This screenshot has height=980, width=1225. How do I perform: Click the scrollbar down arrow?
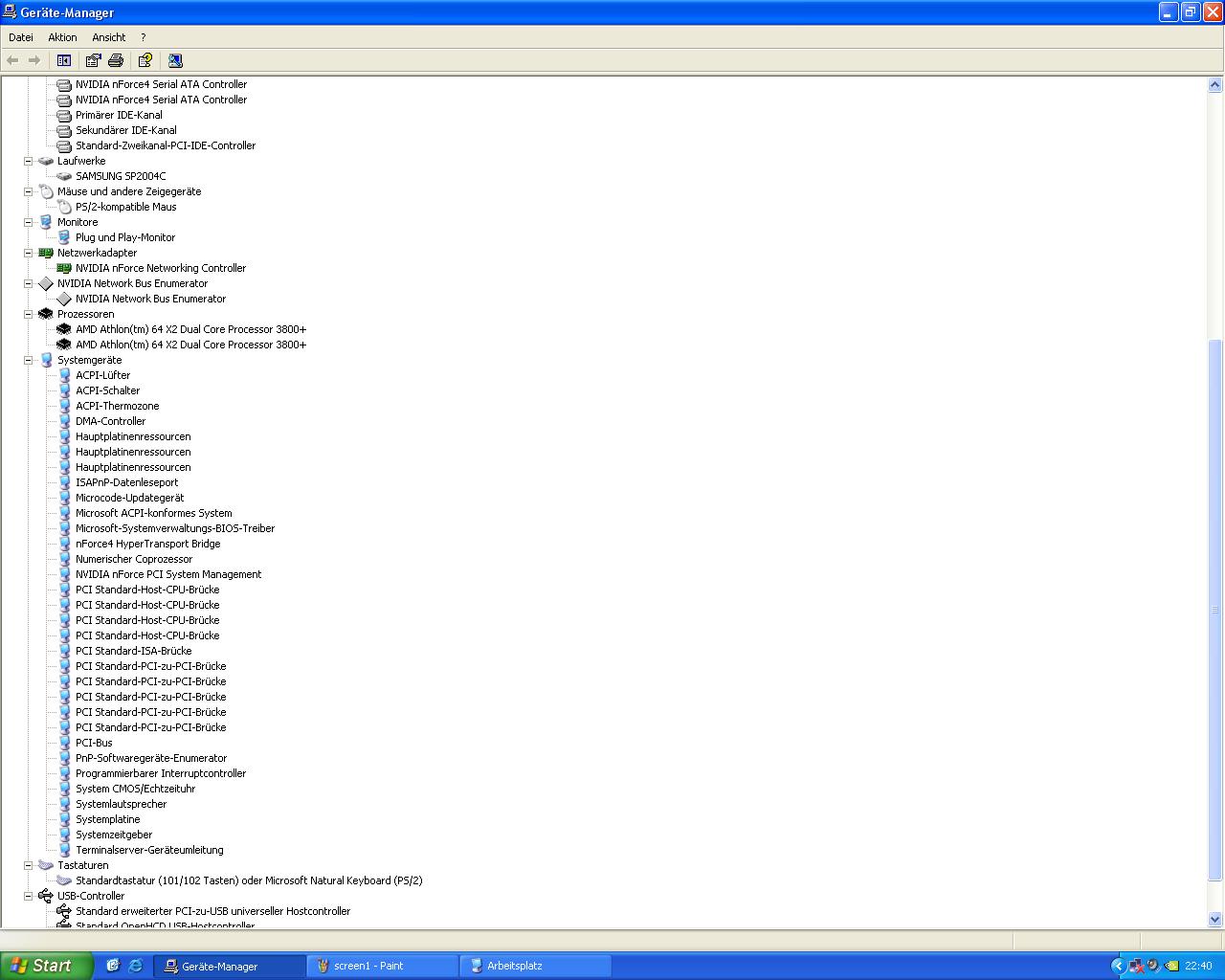tap(1215, 919)
